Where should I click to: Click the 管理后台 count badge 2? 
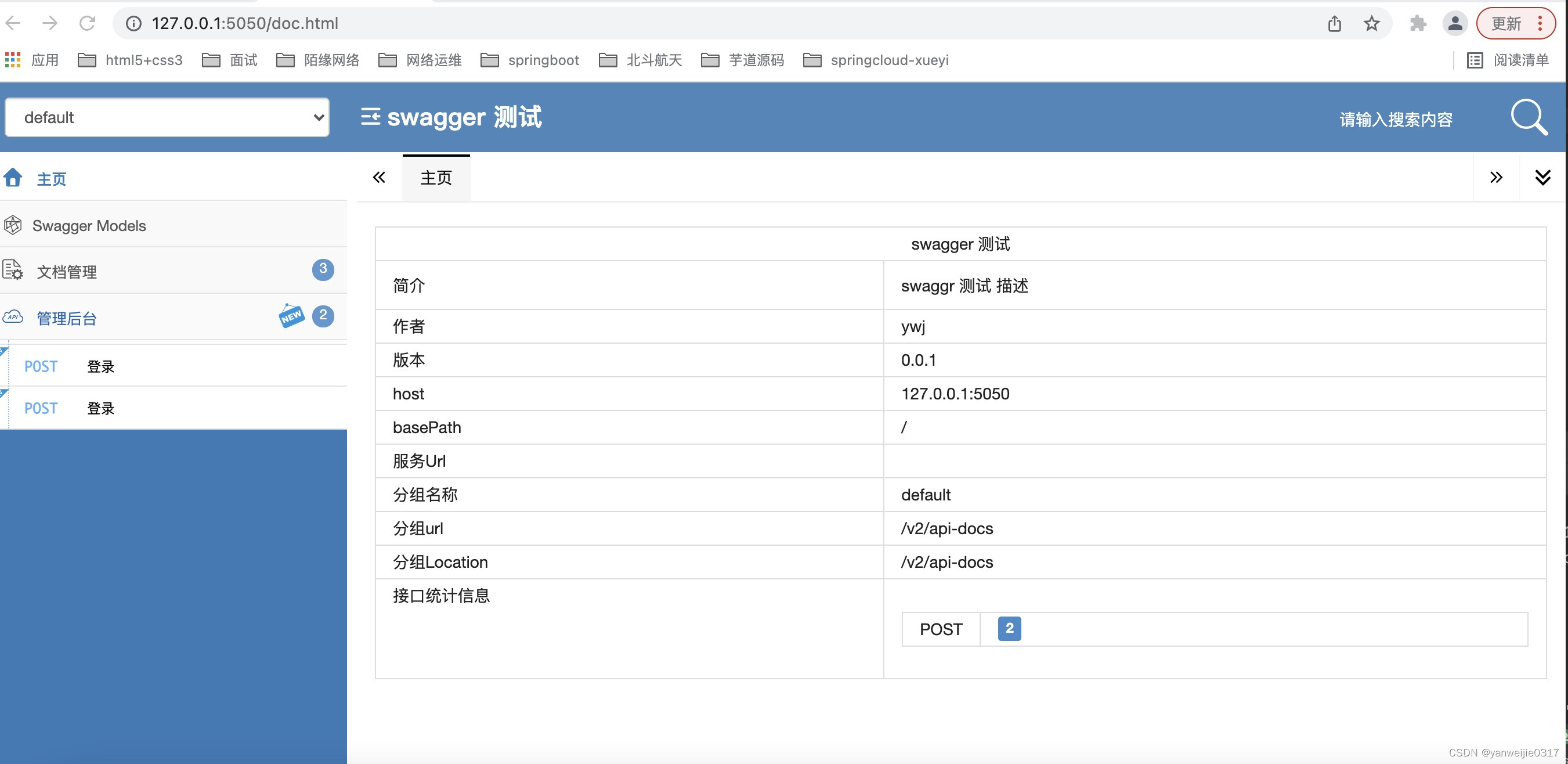click(x=323, y=315)
